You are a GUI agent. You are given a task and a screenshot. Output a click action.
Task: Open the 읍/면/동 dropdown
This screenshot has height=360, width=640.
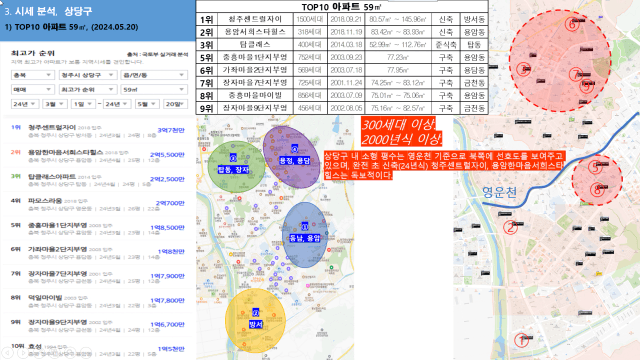click(x=154, y=75)
